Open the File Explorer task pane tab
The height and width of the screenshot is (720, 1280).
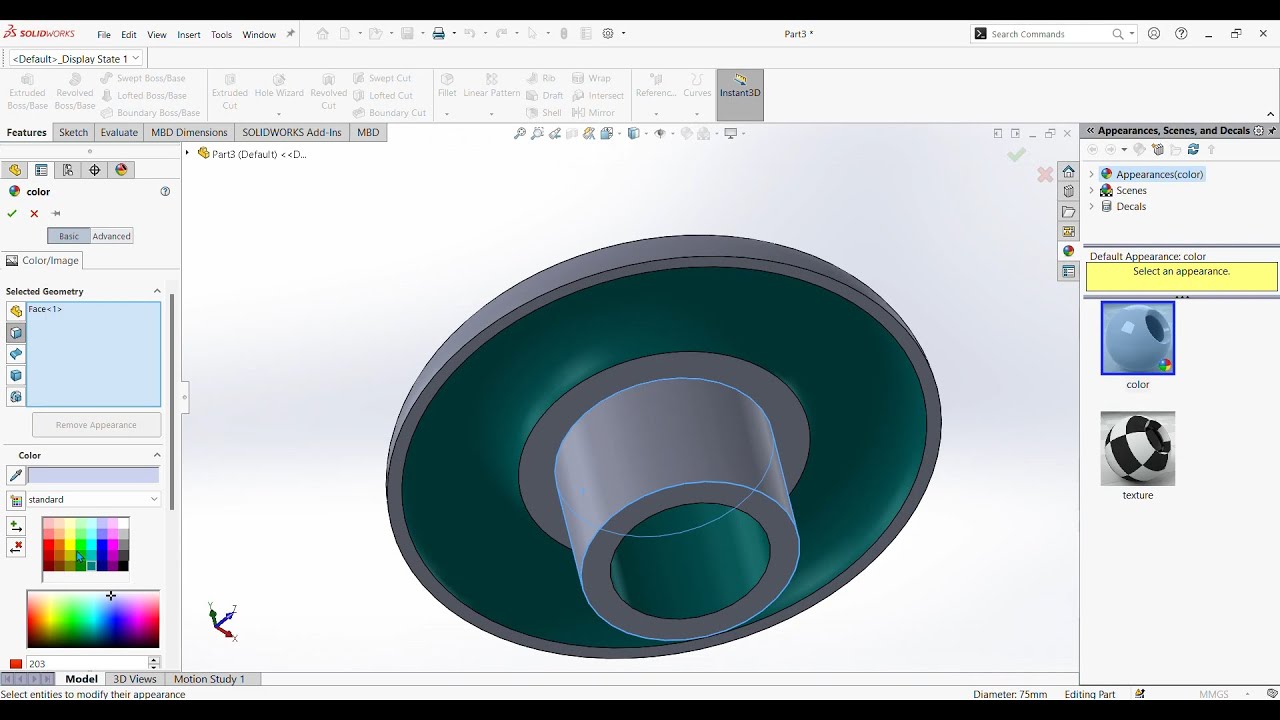1069,212
